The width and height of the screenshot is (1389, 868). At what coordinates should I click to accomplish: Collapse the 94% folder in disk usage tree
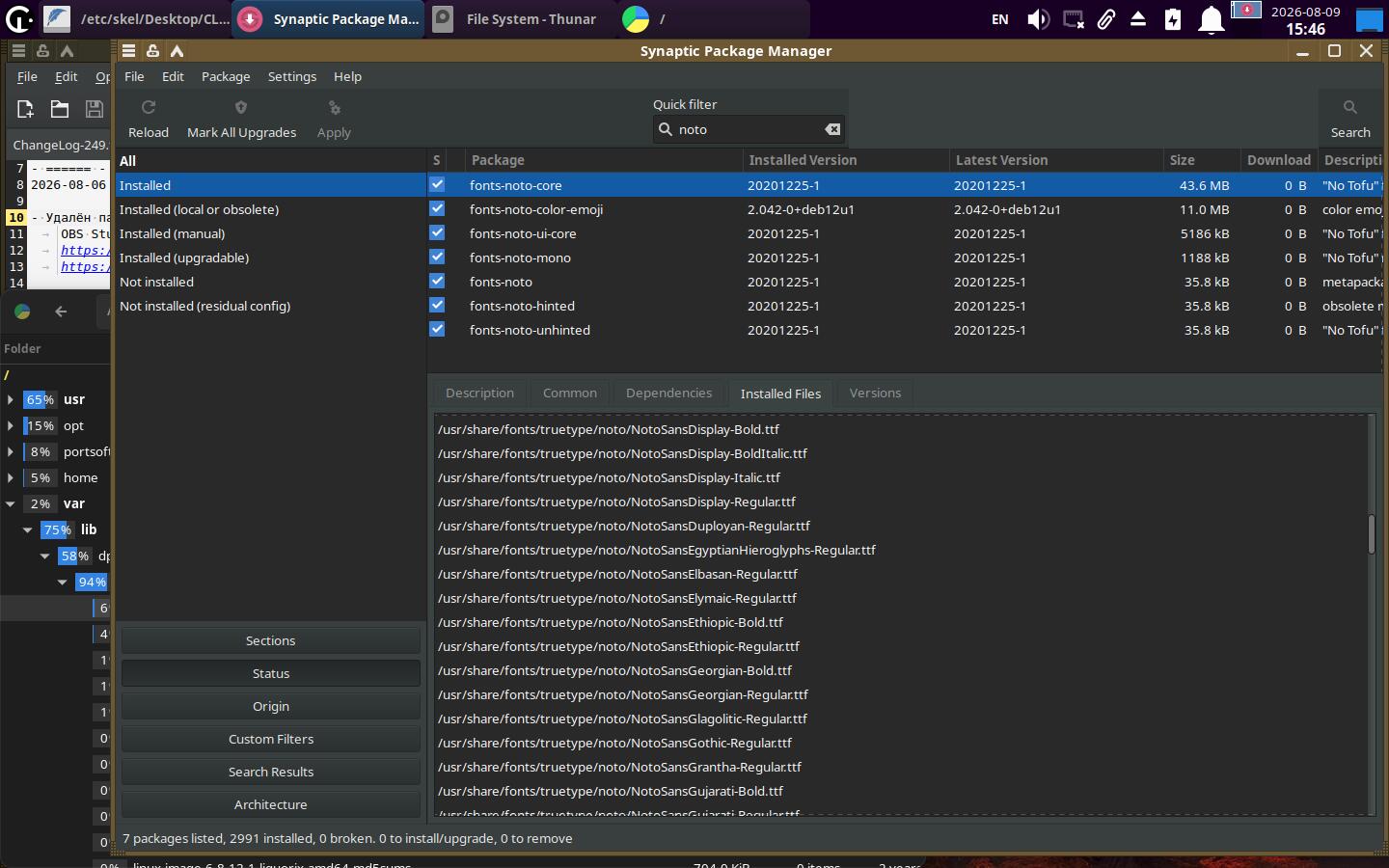(x=63, y=582)
